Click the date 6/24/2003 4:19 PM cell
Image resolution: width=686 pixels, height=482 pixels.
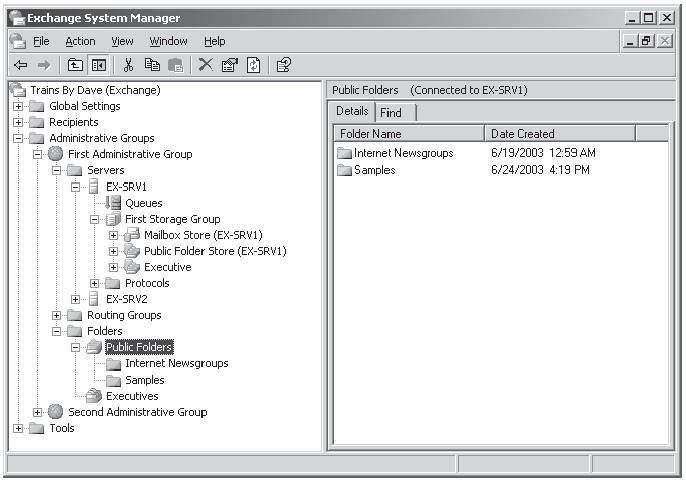pos(540,170)
